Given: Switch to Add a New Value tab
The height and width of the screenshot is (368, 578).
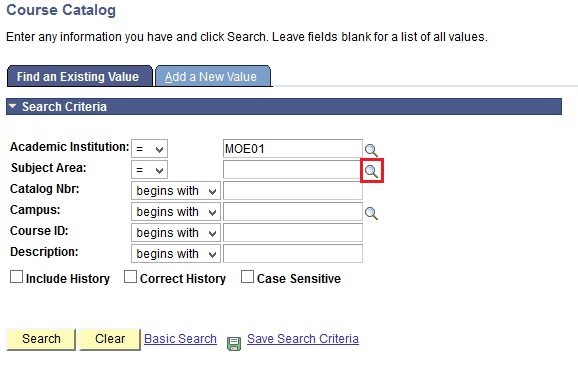Looking at the screenshot, I should (213, 76).
